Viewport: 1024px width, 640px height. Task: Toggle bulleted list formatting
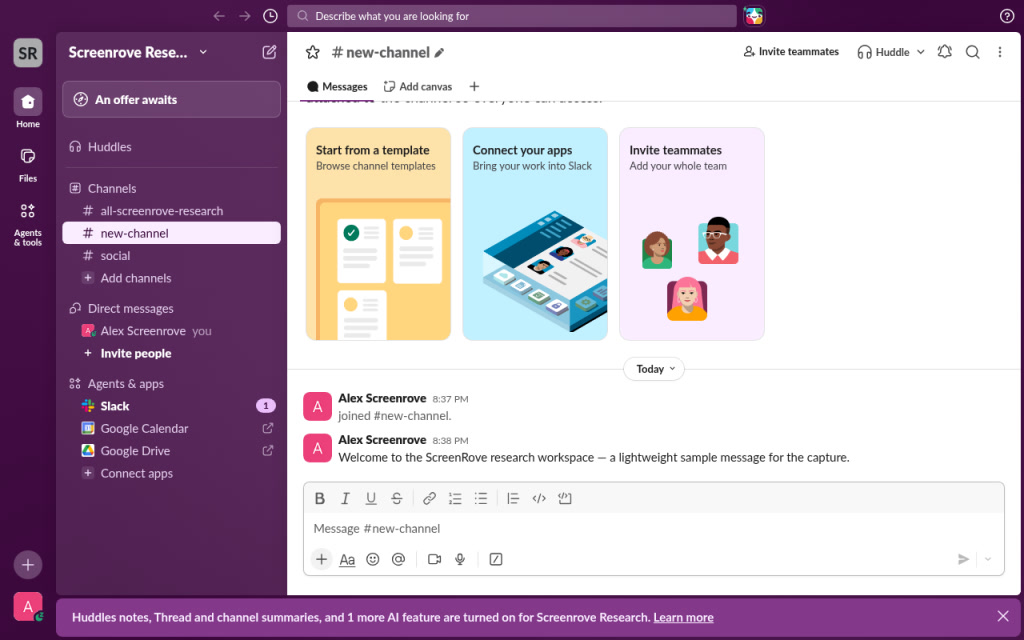(x=481, y=498)
